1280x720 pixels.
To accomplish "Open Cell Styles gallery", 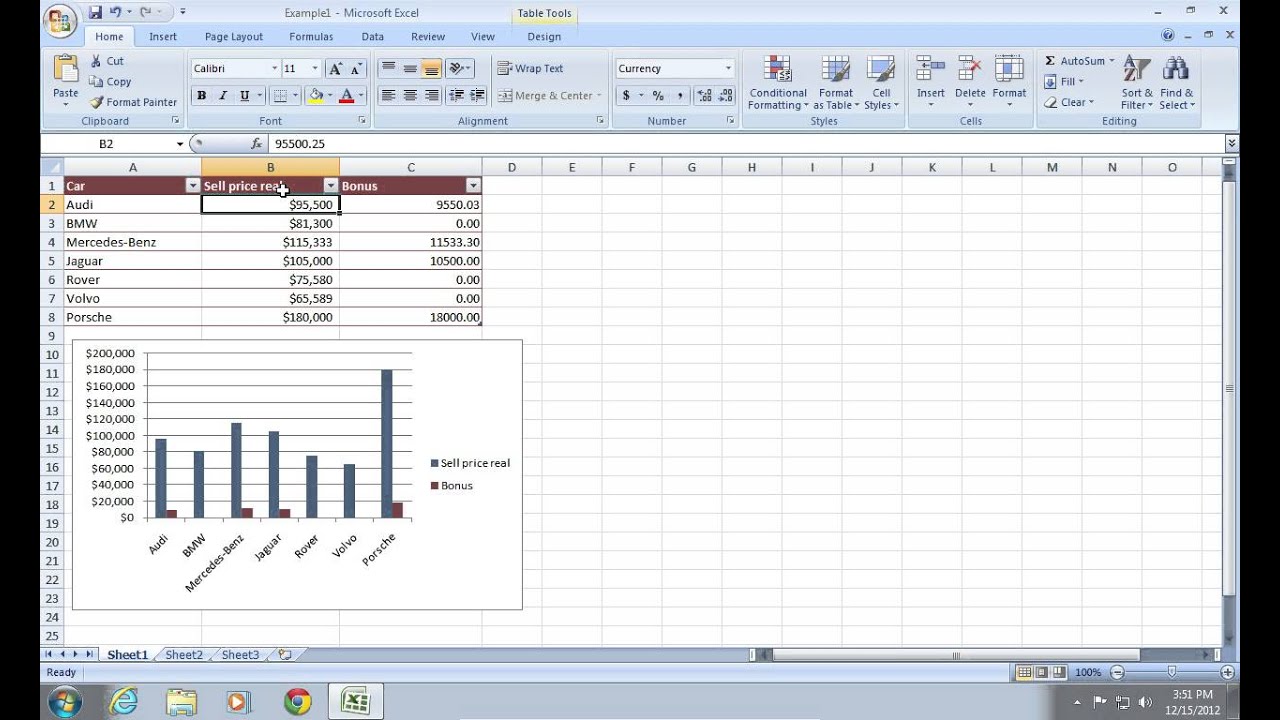I will coord(881,82).
